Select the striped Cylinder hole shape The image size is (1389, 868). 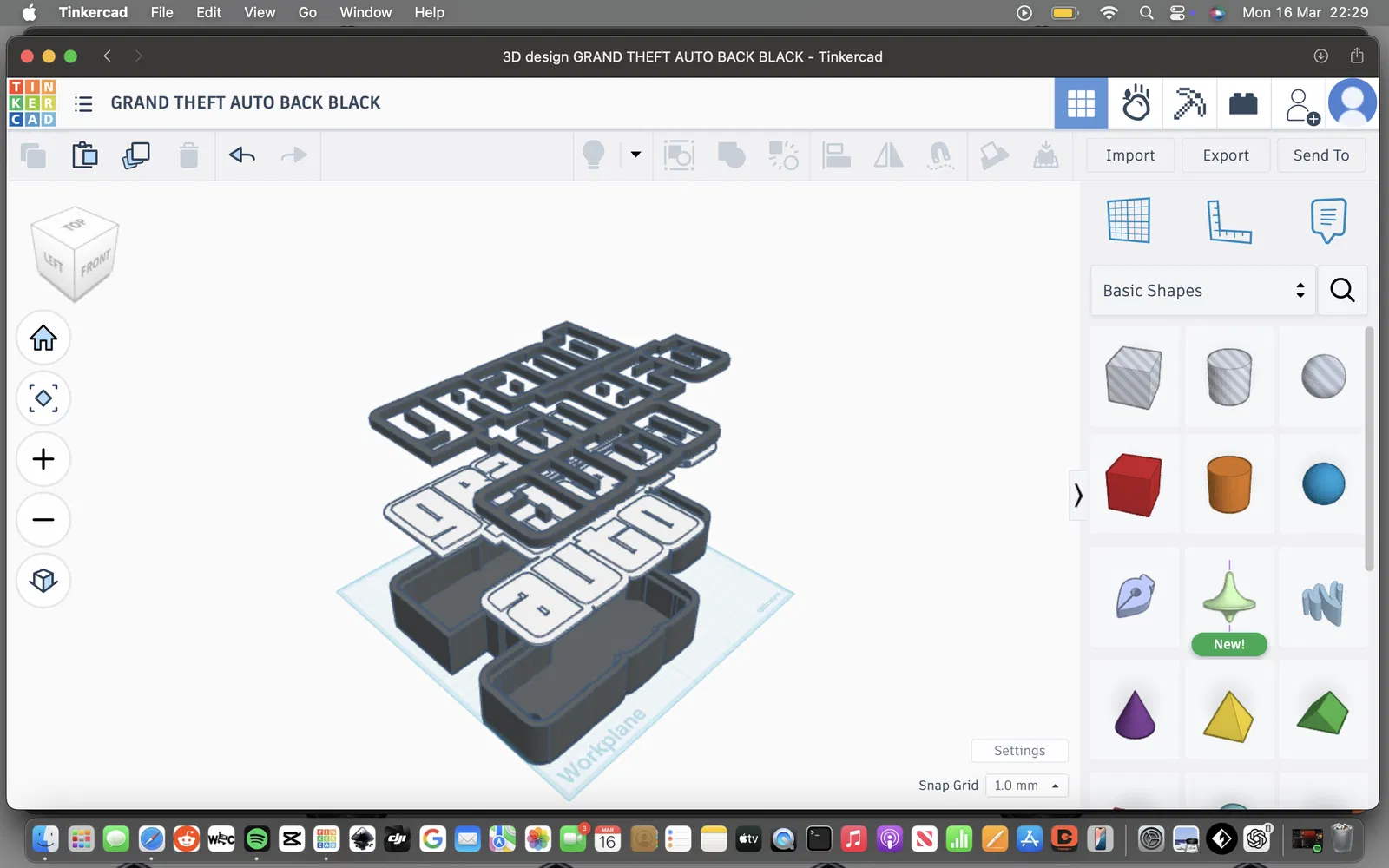coord(1229,377)
